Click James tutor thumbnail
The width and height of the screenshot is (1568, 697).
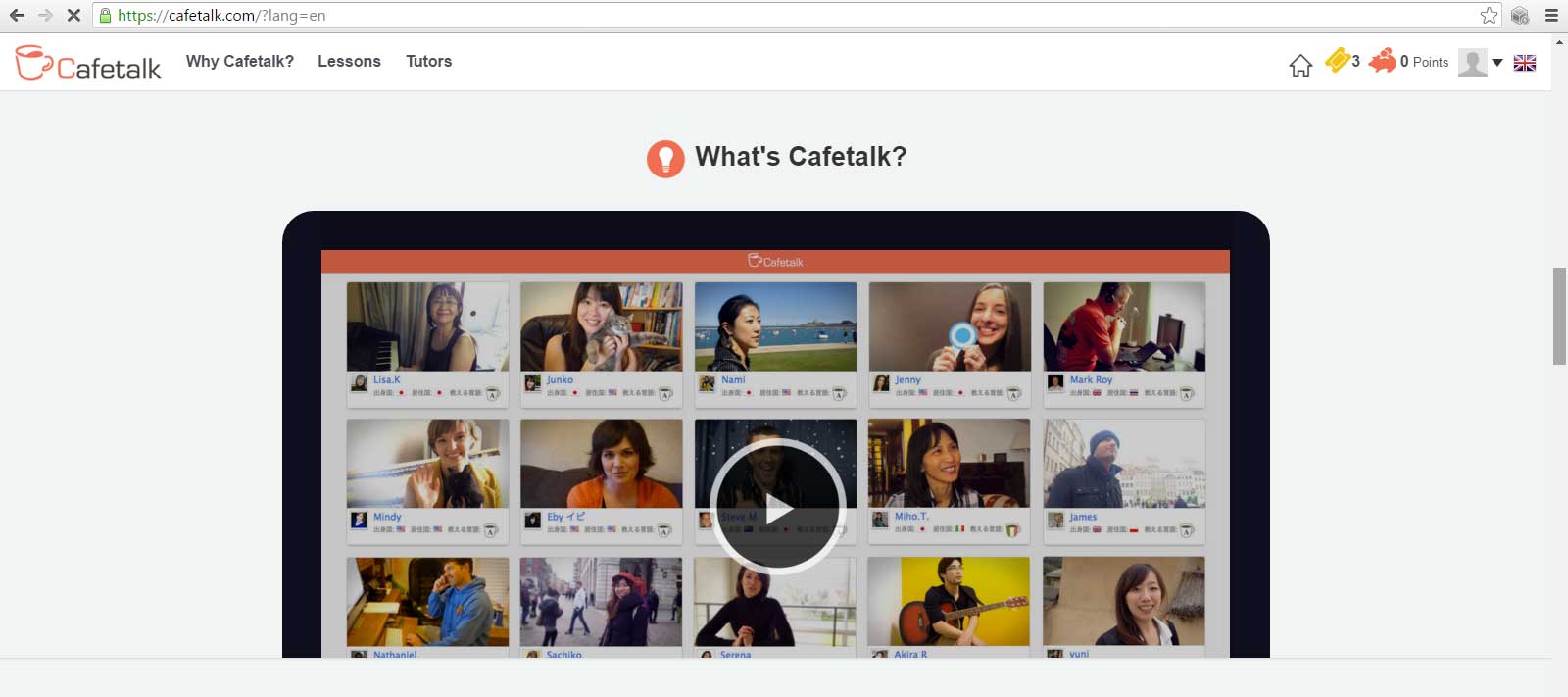click(x=1124, y=464)
